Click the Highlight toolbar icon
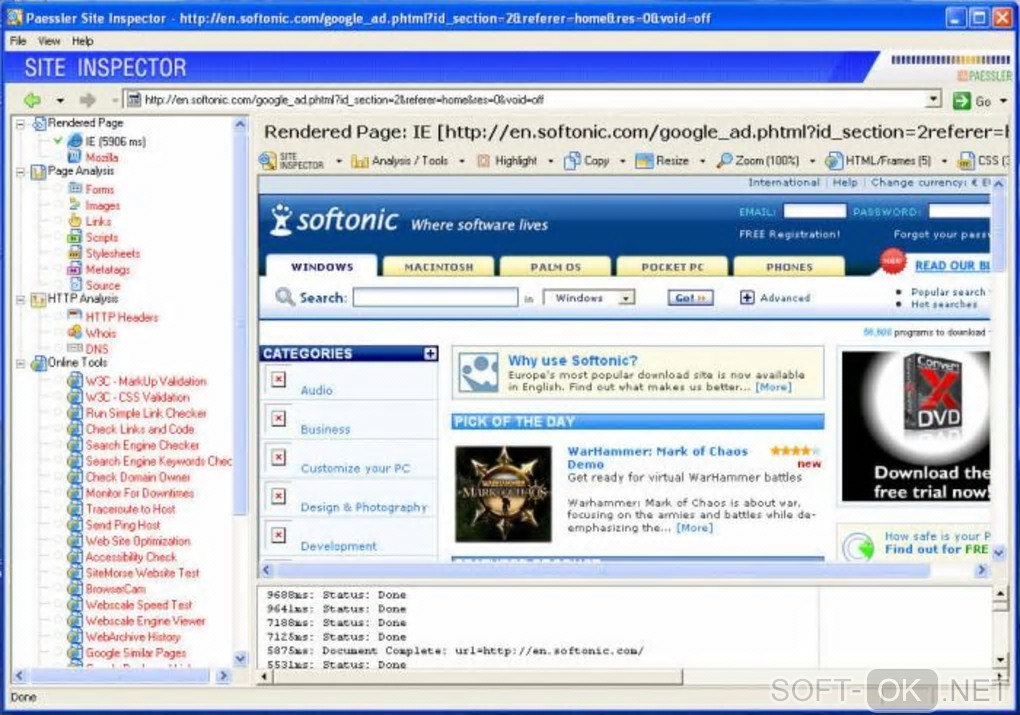Screen dimensions: 1020x715 point(483,161)
